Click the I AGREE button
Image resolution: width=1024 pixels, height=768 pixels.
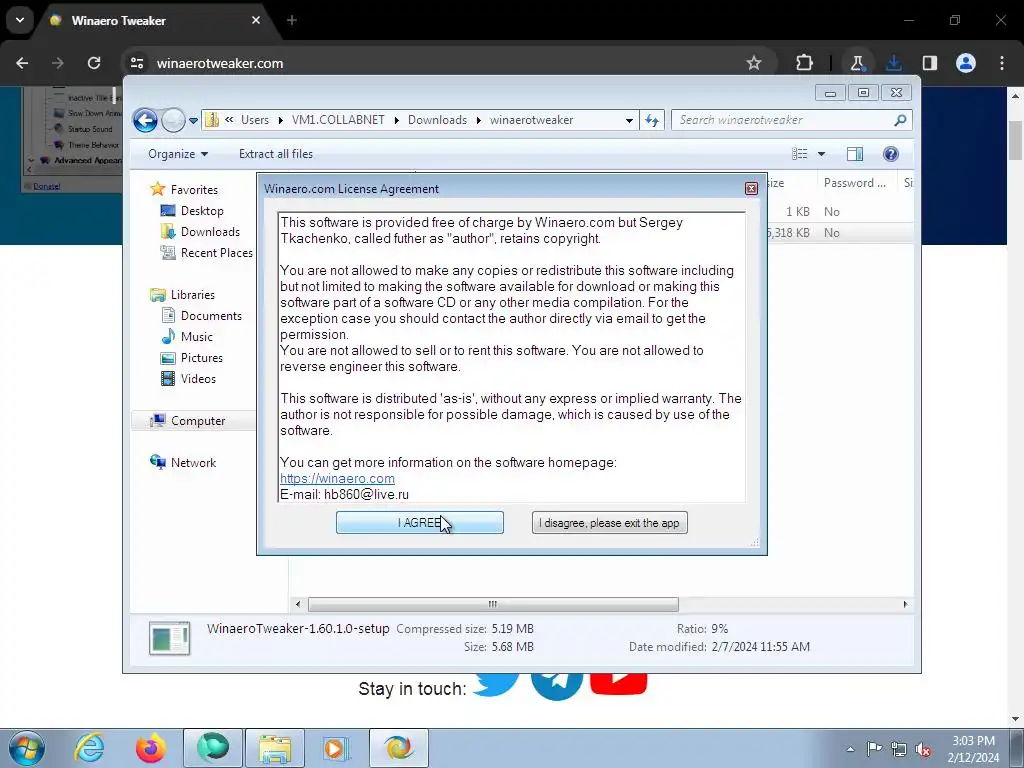419,522
